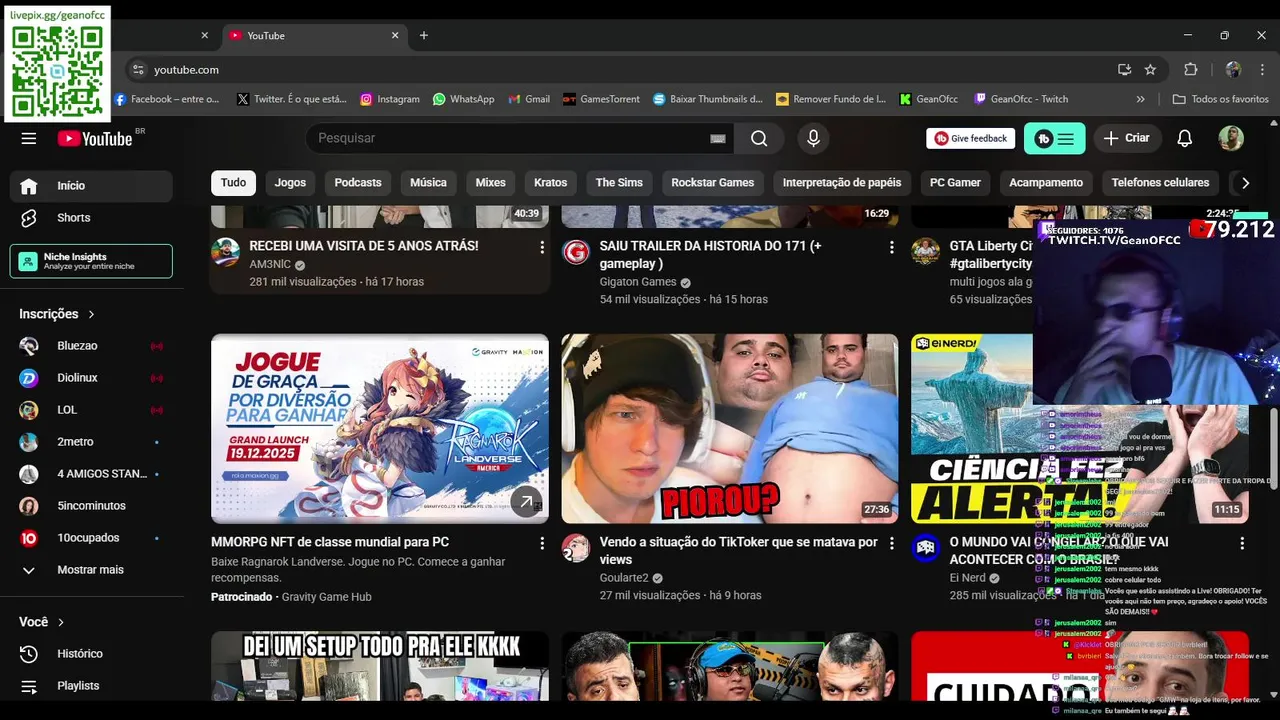Open the GamesTorrent bookmark

601,99
